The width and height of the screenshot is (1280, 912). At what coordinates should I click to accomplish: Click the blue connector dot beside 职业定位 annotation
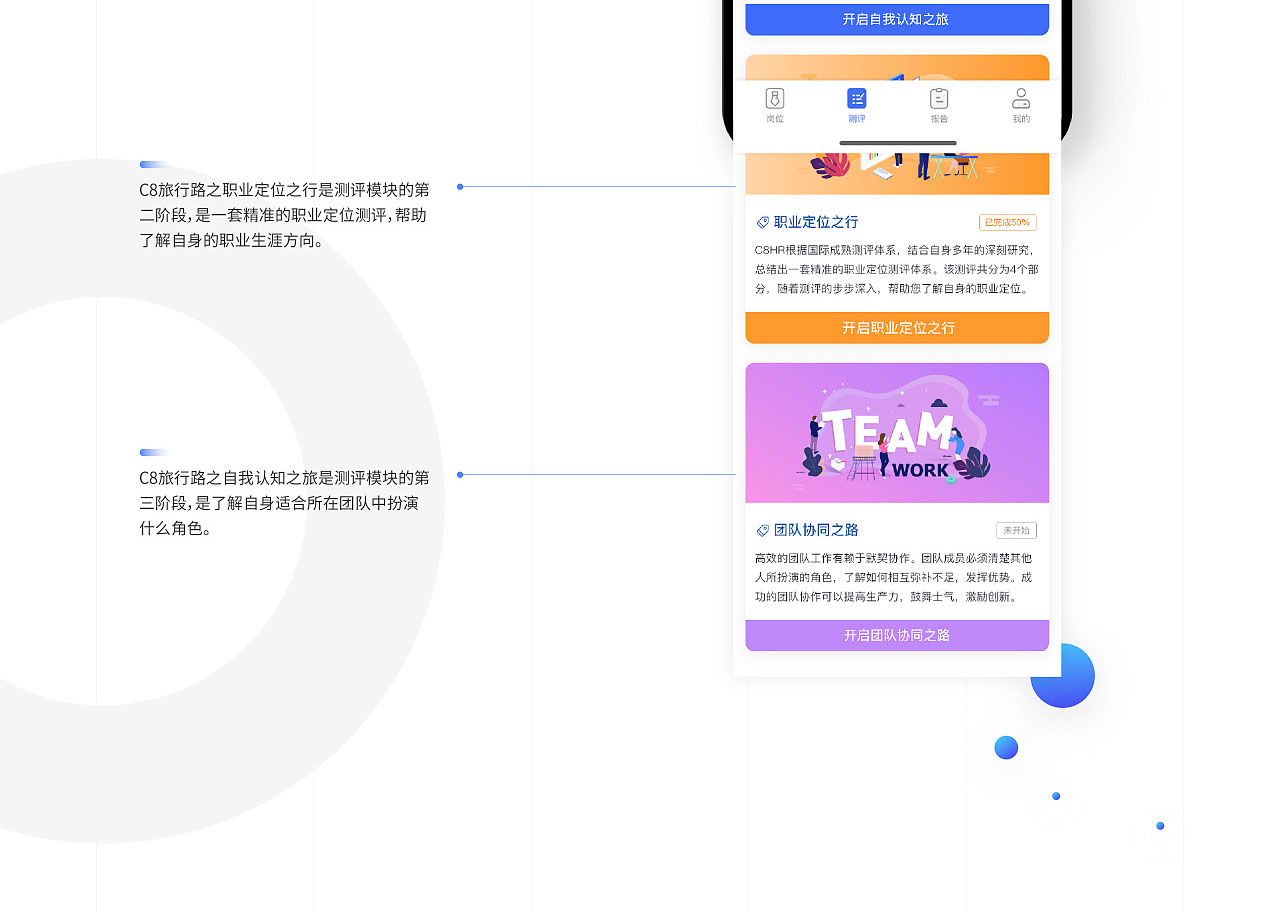pos(460,187)
